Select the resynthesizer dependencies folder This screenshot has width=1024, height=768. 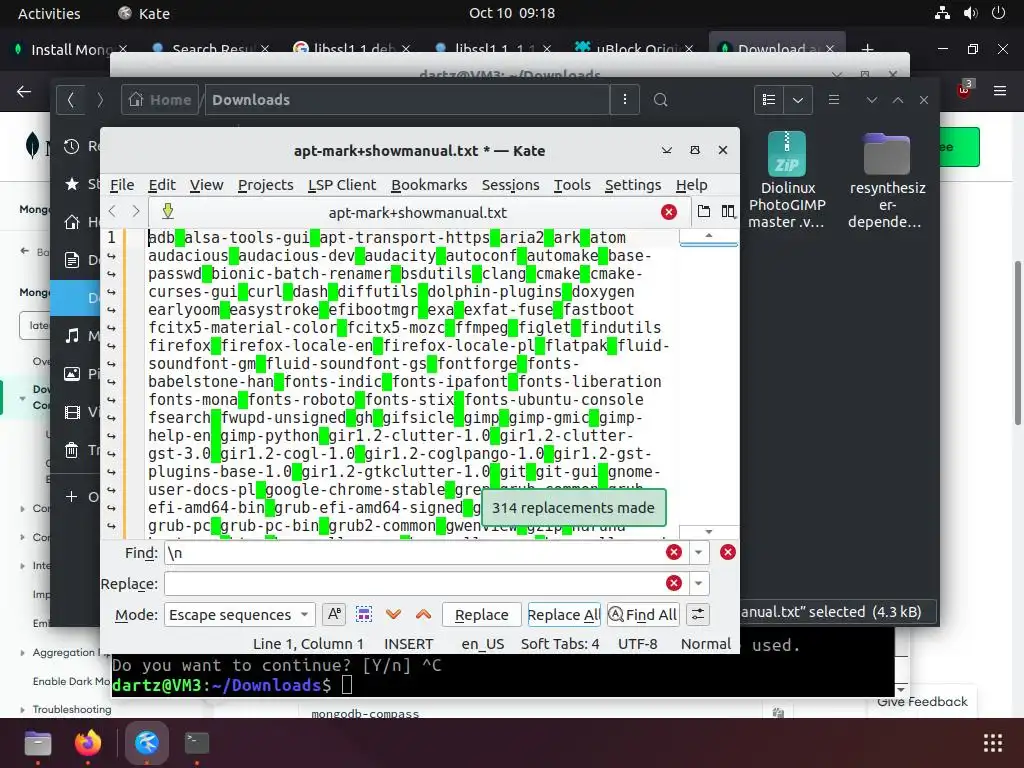tap(886, 180)
